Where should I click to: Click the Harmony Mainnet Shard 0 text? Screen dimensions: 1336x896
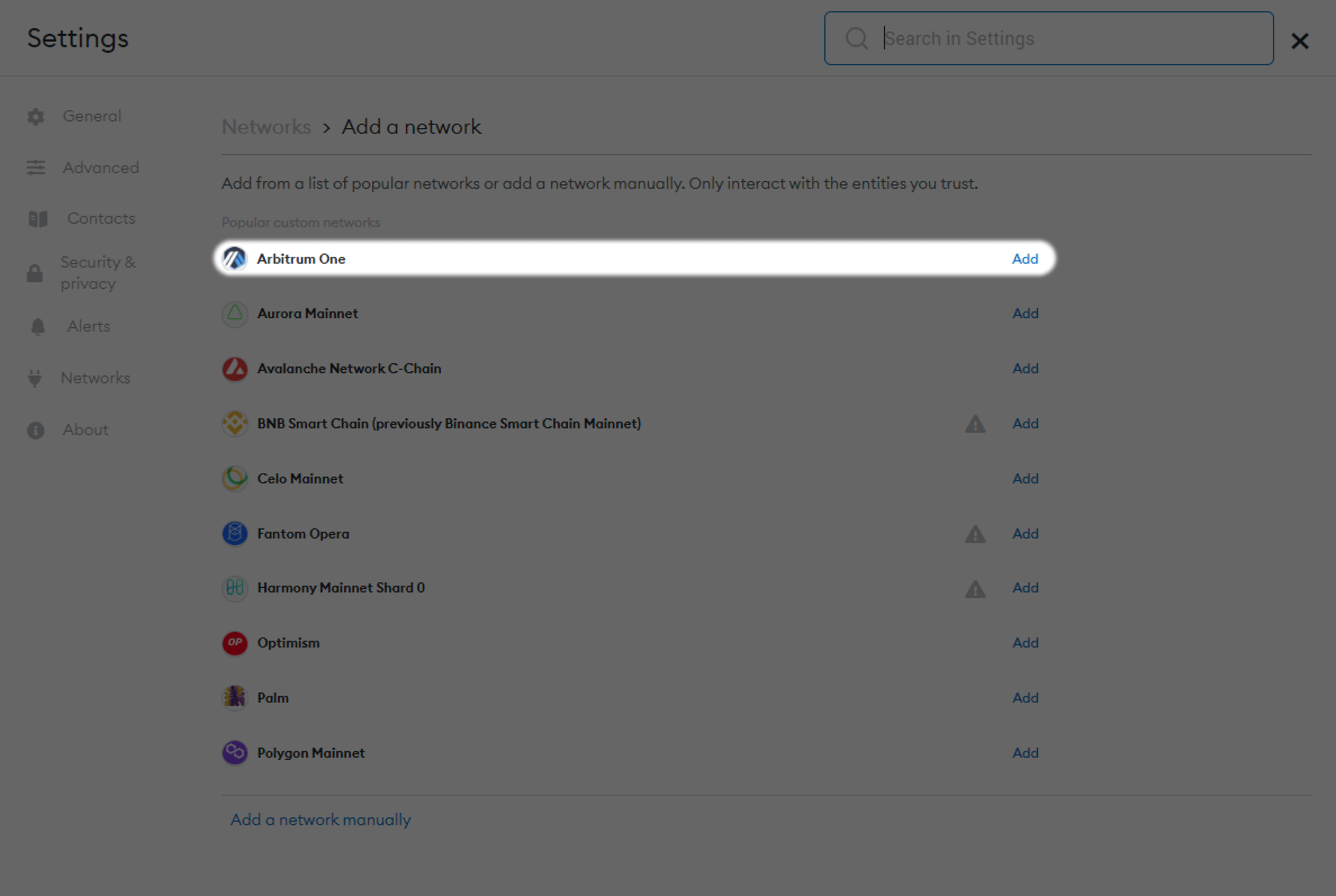(341, 588)
